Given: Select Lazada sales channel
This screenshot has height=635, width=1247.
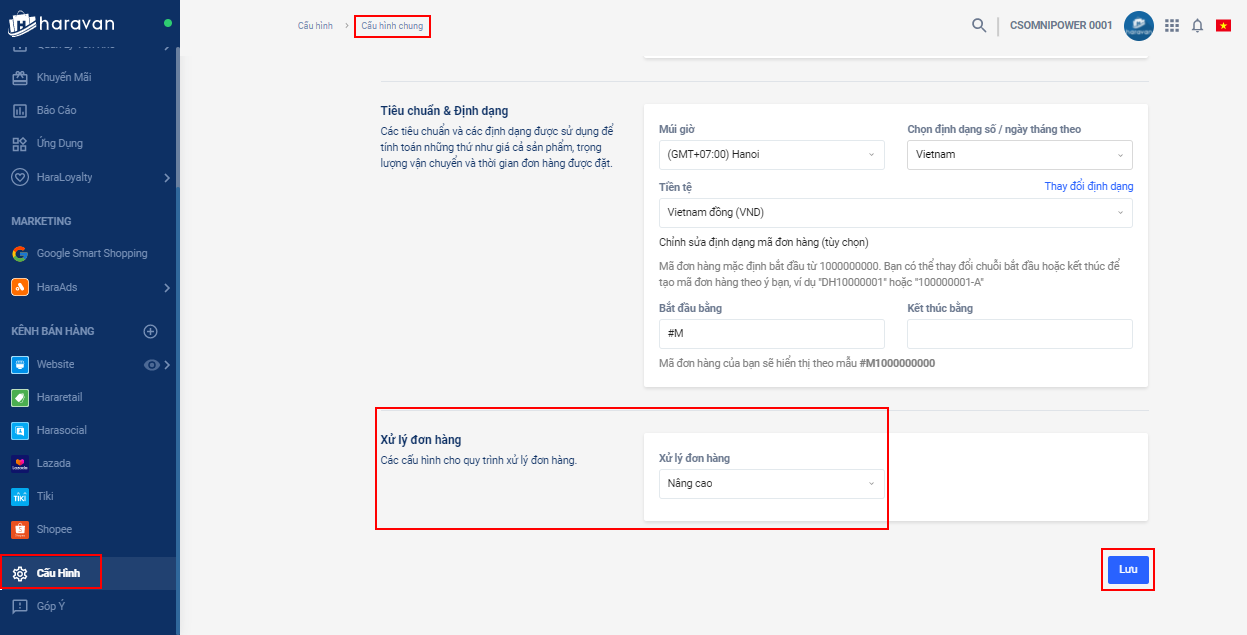Looking at the screenshot, I should click(x=54, y=463).
